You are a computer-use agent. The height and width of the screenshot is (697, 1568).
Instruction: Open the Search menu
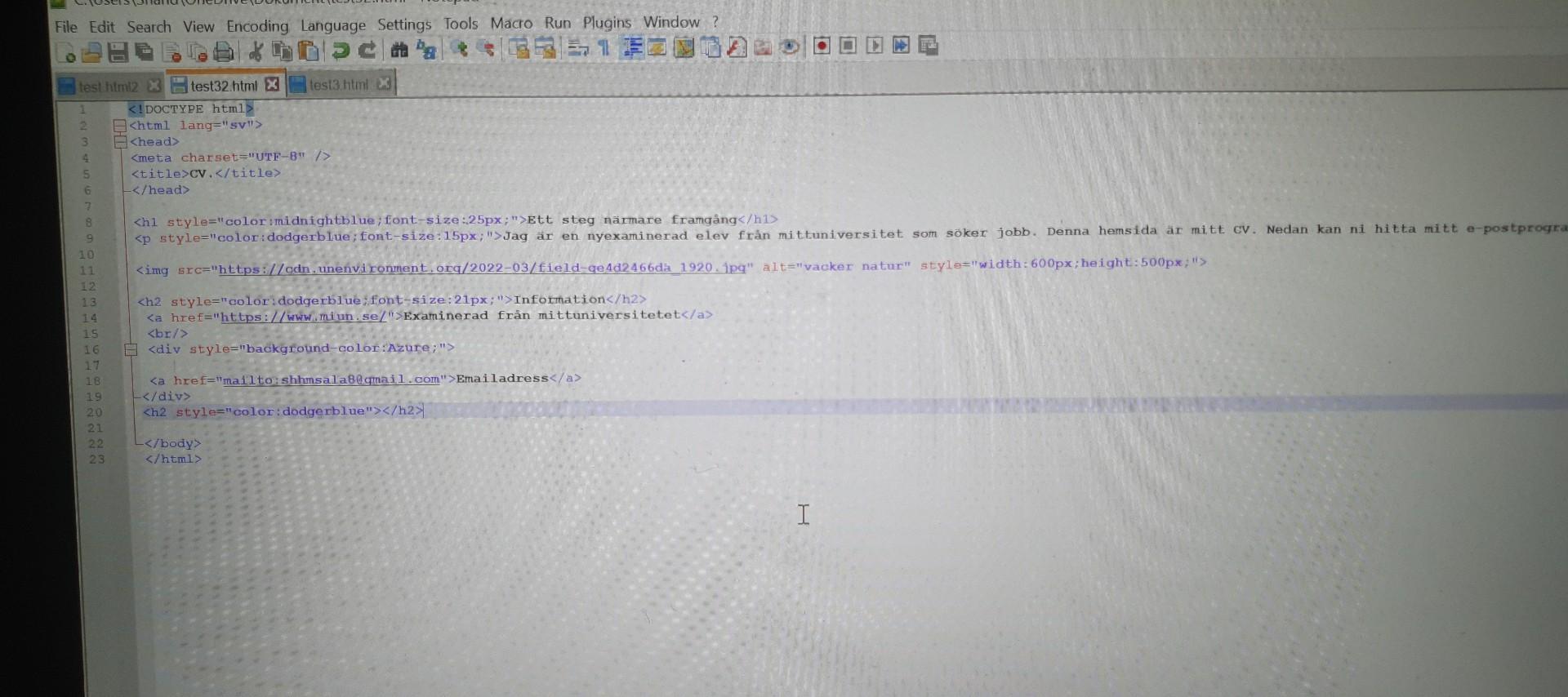149,27
